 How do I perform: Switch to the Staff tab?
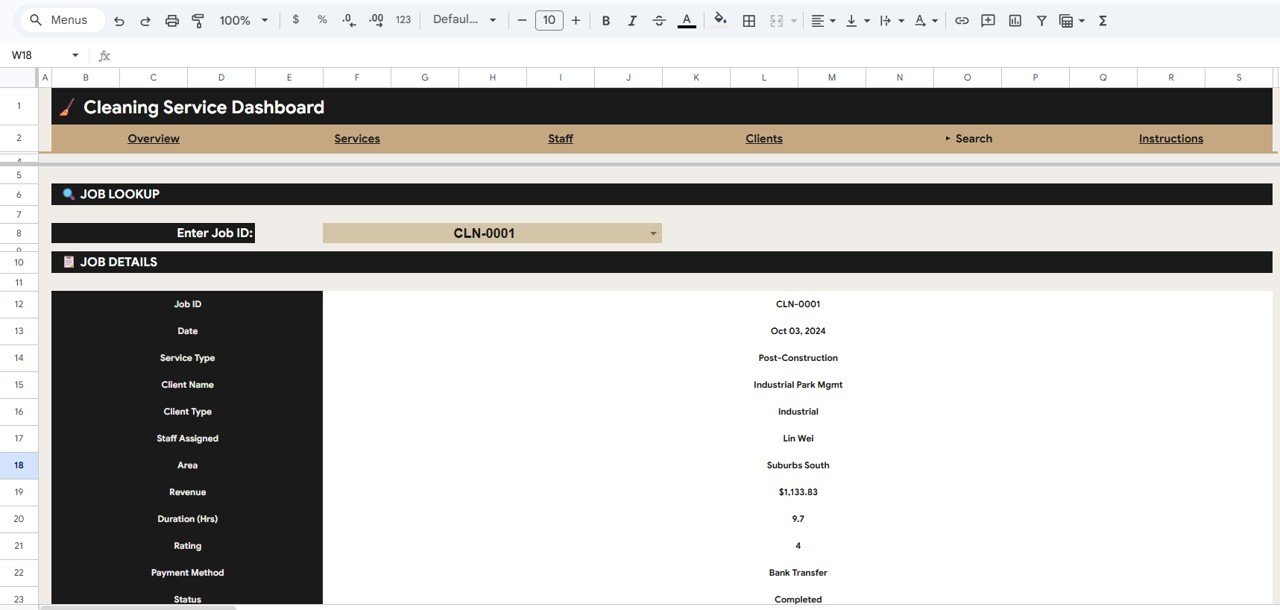pyautogui.click(x=560, y=138)
